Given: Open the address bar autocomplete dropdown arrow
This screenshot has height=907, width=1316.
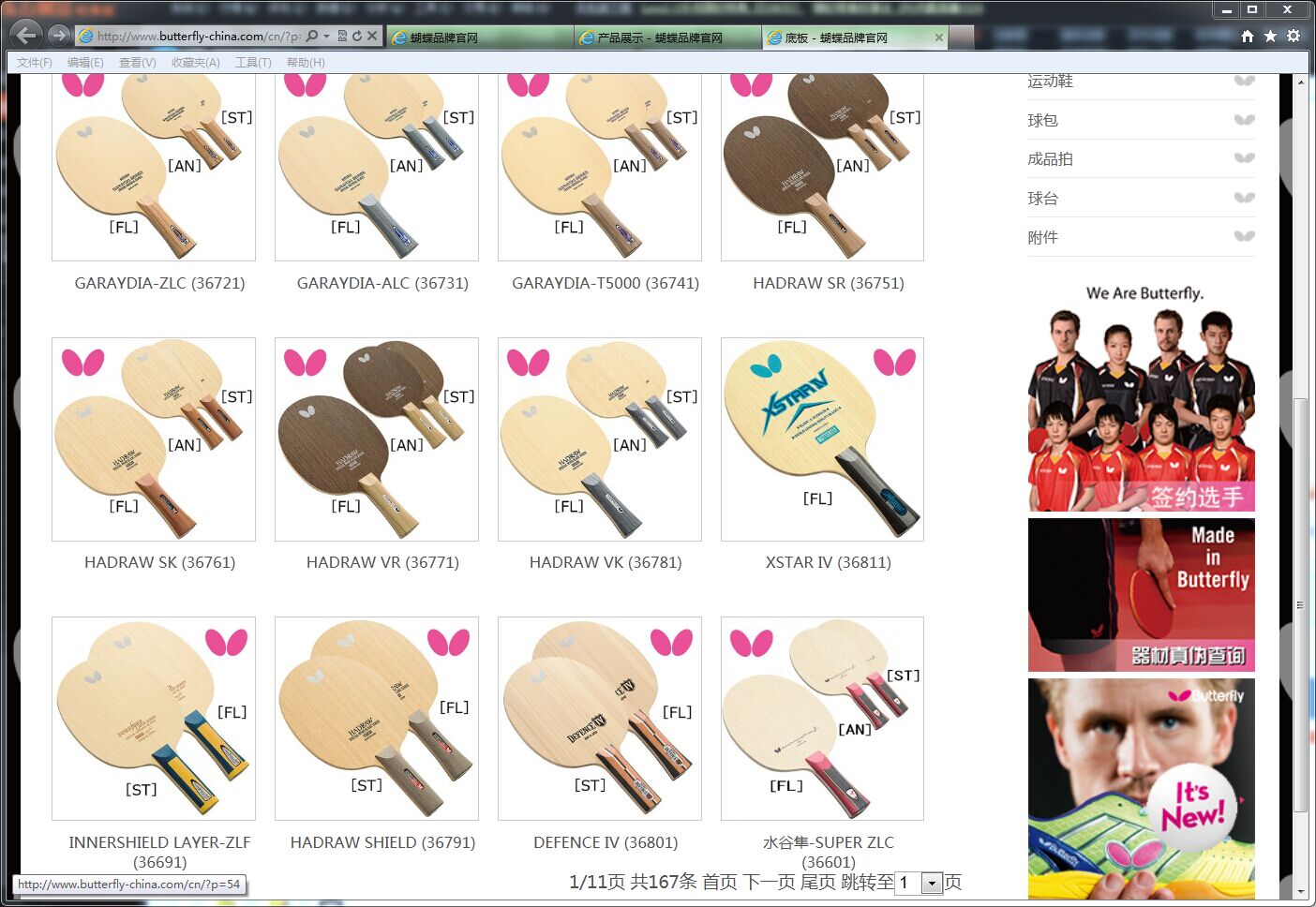Looking at the screenshot, I should (326, 37).
